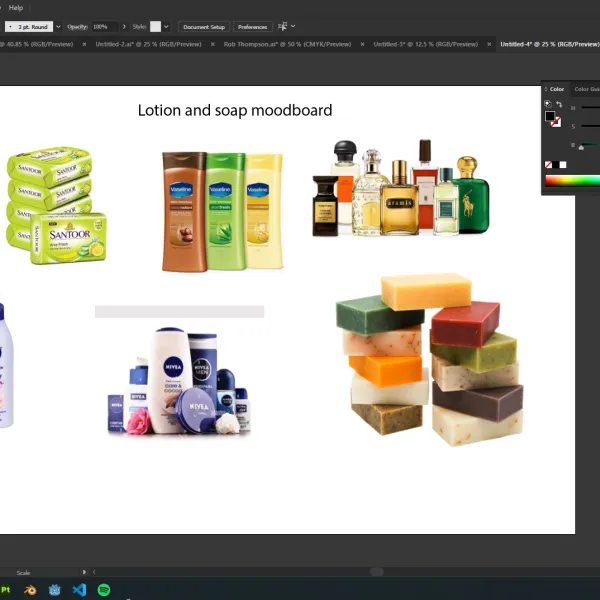Select the Stroke box in Color panel
The width and height of the screenshot is (600, 600).
tap(556, 122)
